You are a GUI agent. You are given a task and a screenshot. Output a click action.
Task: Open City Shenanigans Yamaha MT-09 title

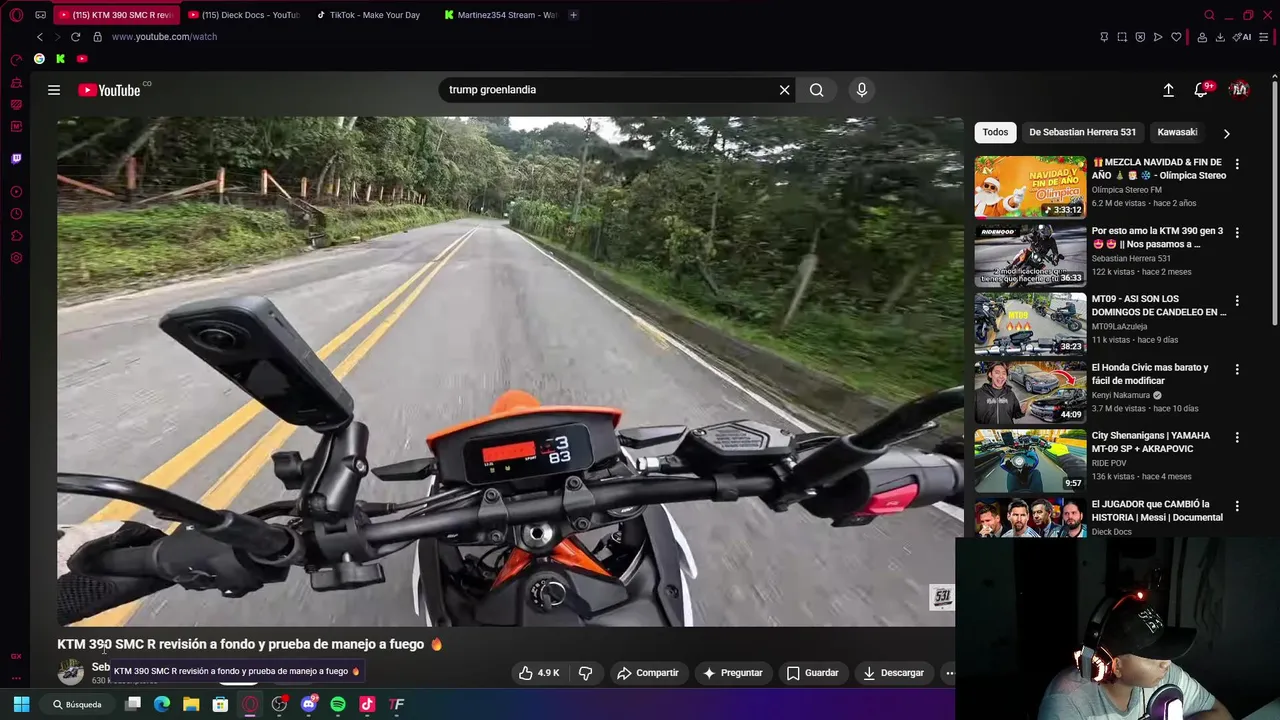click(x=1151, y=442)
